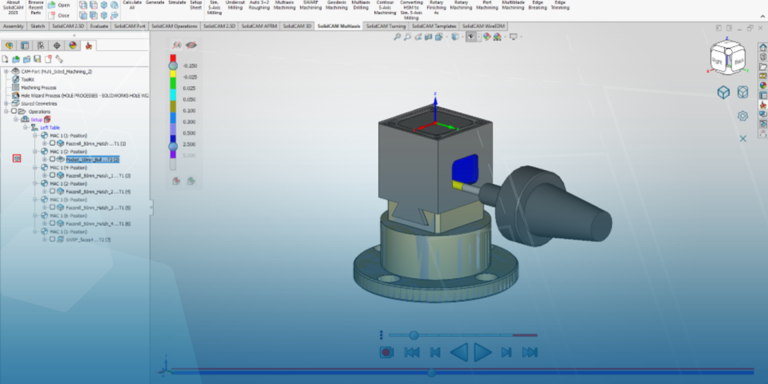Collapse the Setup node
This screenshot has height=384, width=768.
16,120
